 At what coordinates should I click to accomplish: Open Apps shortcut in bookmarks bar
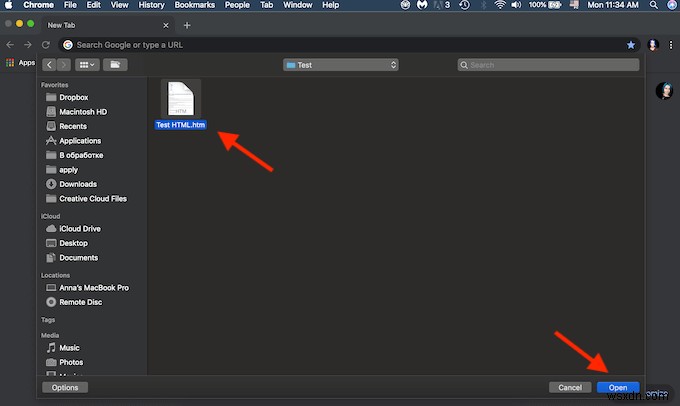click(20, 63)
